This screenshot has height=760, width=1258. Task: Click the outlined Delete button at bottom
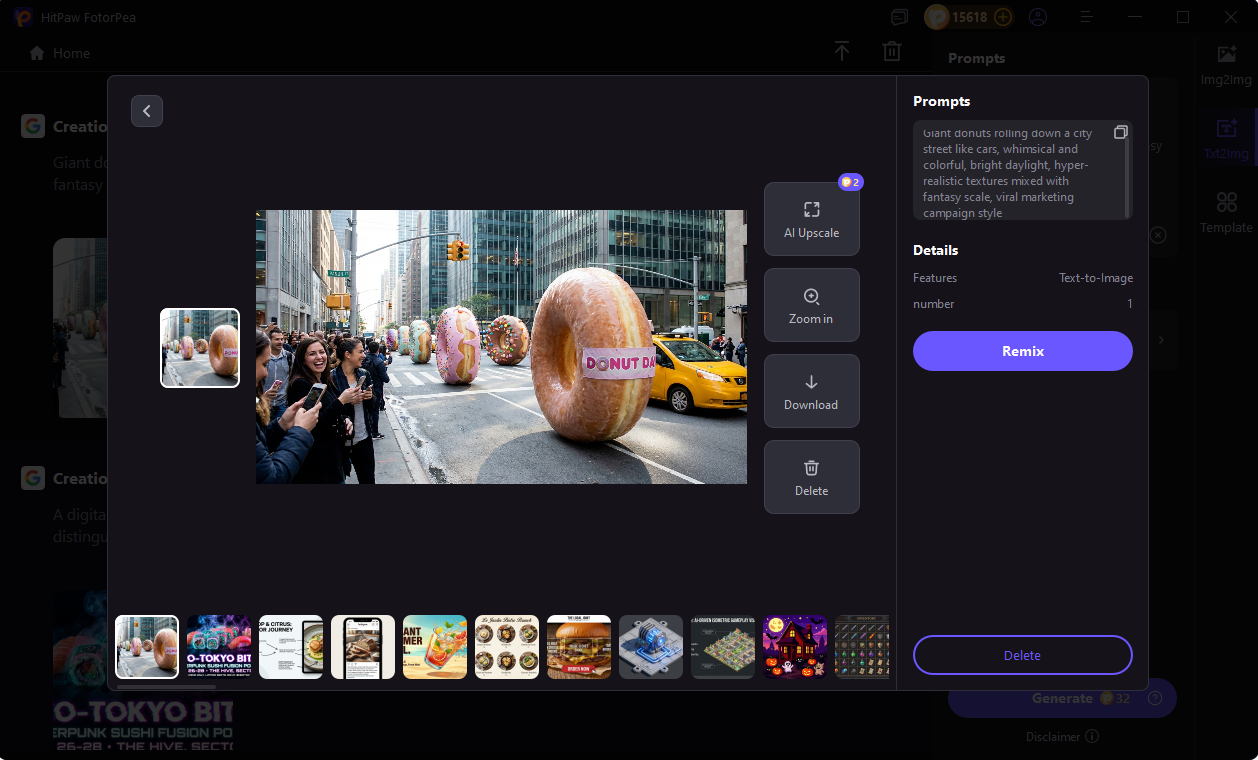coord(1022,655)
